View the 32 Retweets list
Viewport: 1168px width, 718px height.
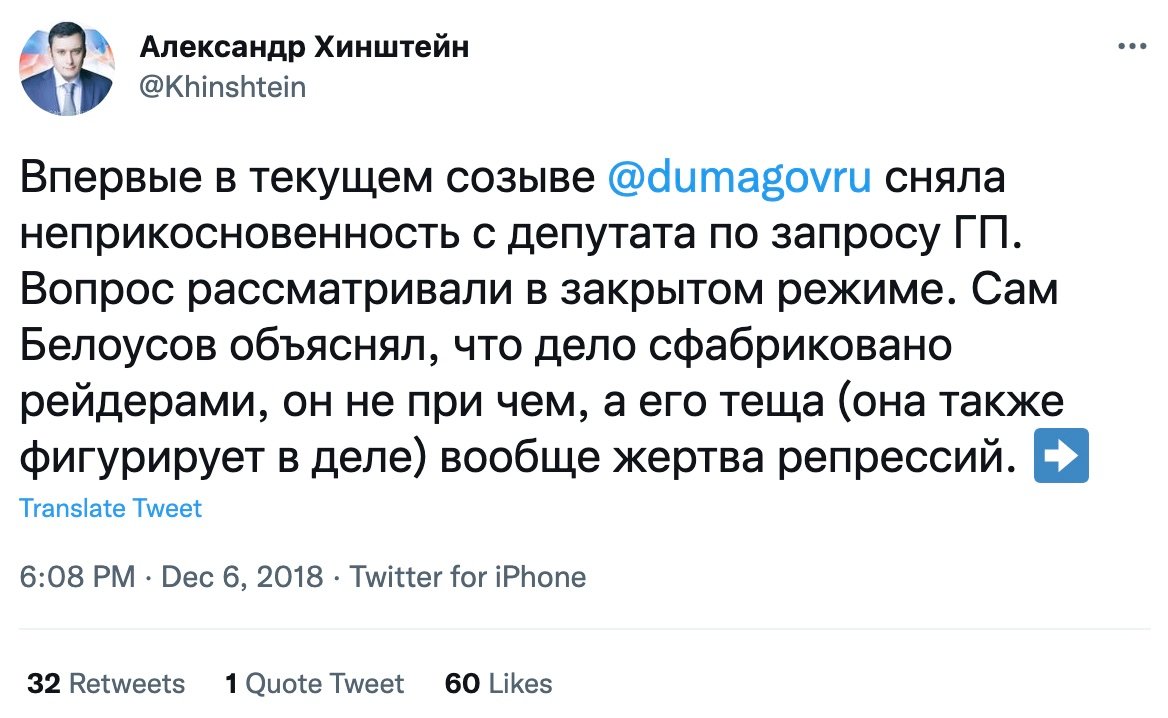[107, 683]
